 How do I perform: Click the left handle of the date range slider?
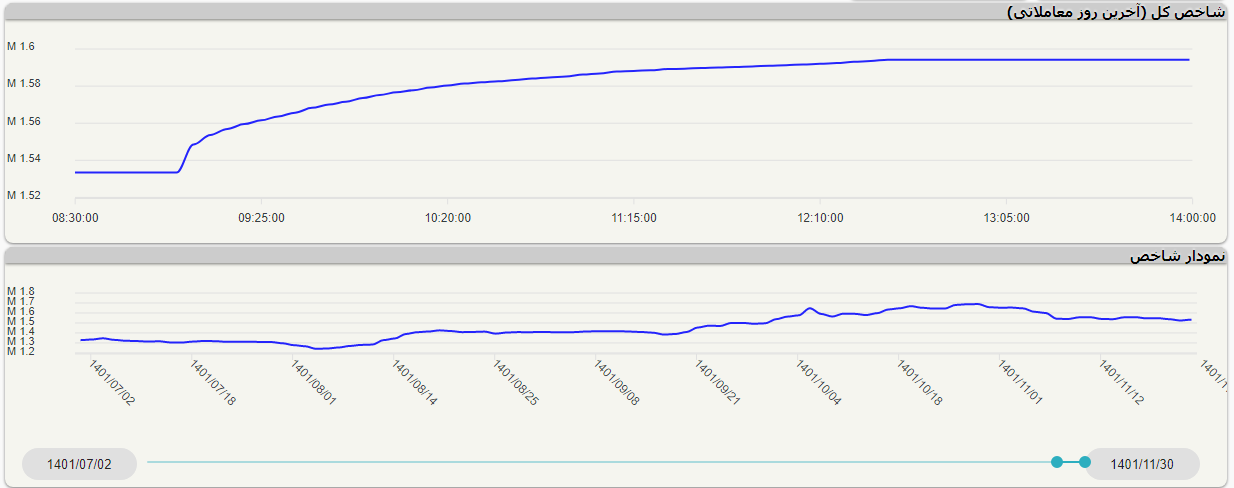click(1057, 462)
